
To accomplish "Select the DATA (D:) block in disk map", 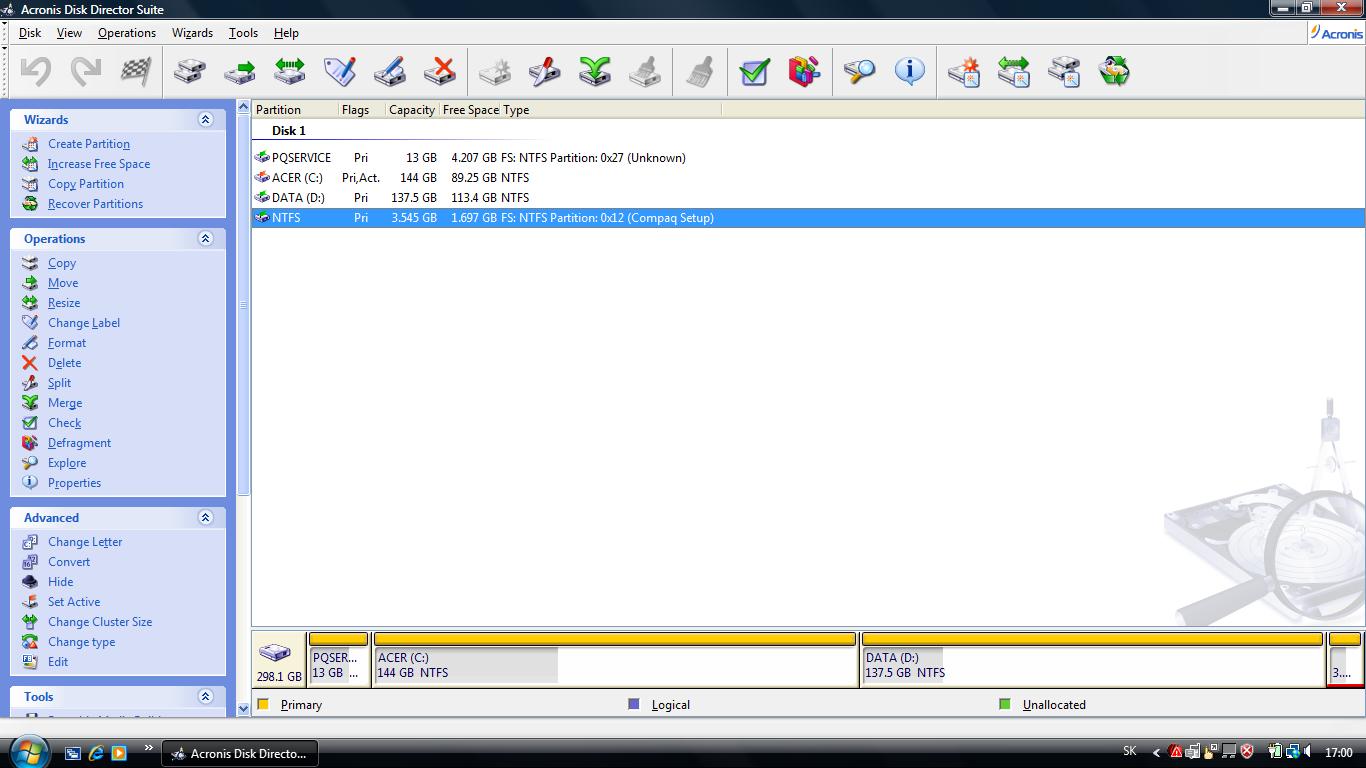I will point(1093,659).
